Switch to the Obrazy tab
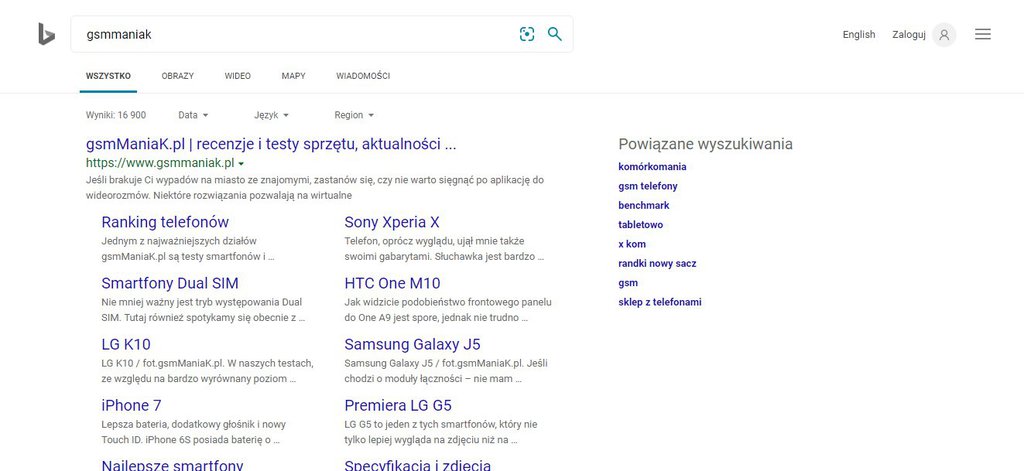The width and height of the screenshot is (1024, 471). [178, 76]
